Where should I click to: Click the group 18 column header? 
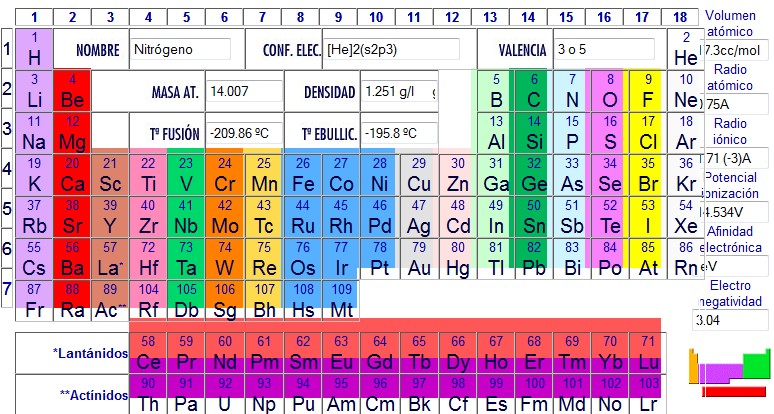680,17
